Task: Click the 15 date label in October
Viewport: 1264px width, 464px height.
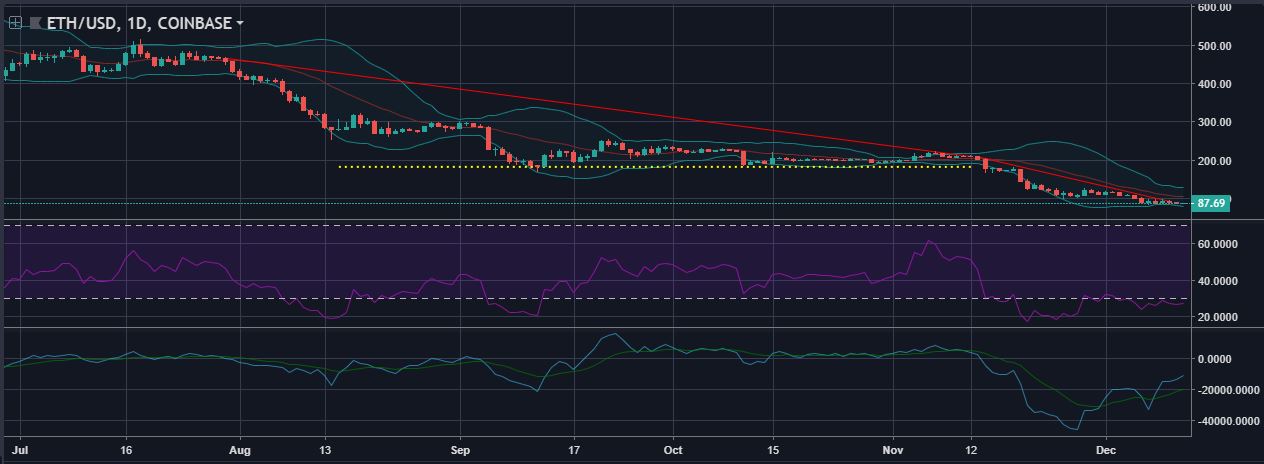Action: pyautogui.click(x=771, y=450)
